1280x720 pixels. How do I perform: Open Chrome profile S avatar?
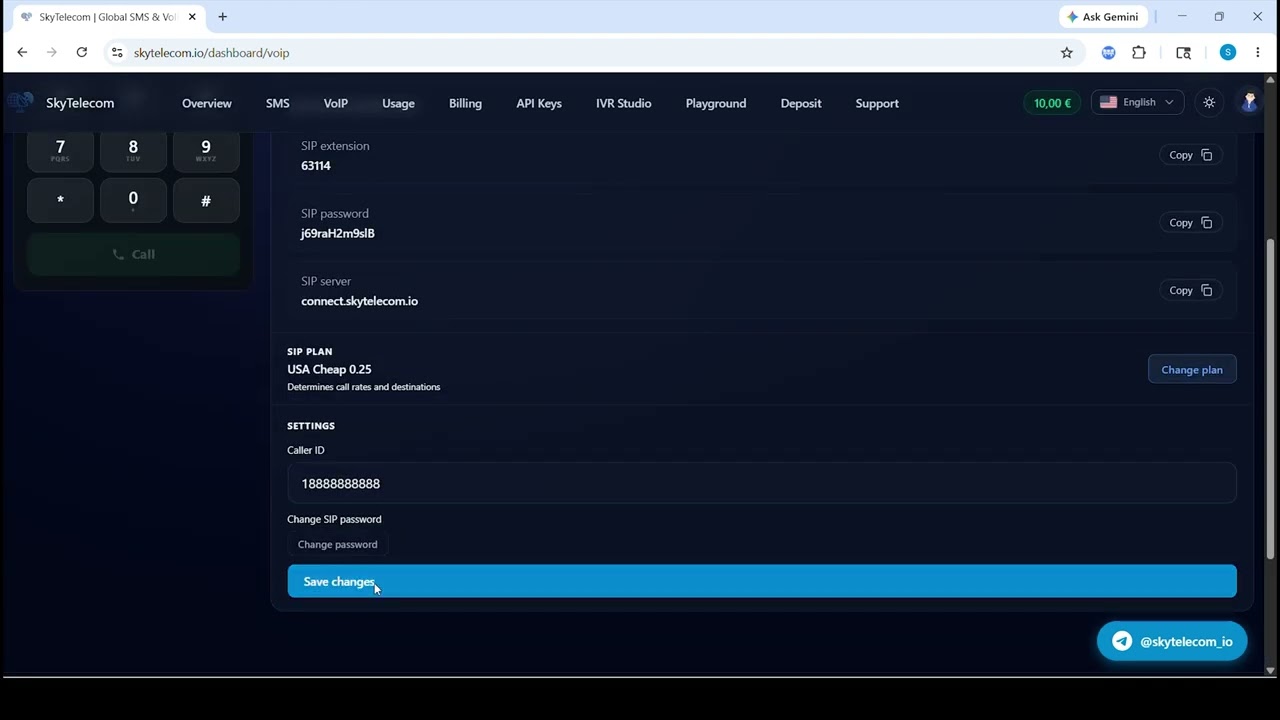[1228, 52]
